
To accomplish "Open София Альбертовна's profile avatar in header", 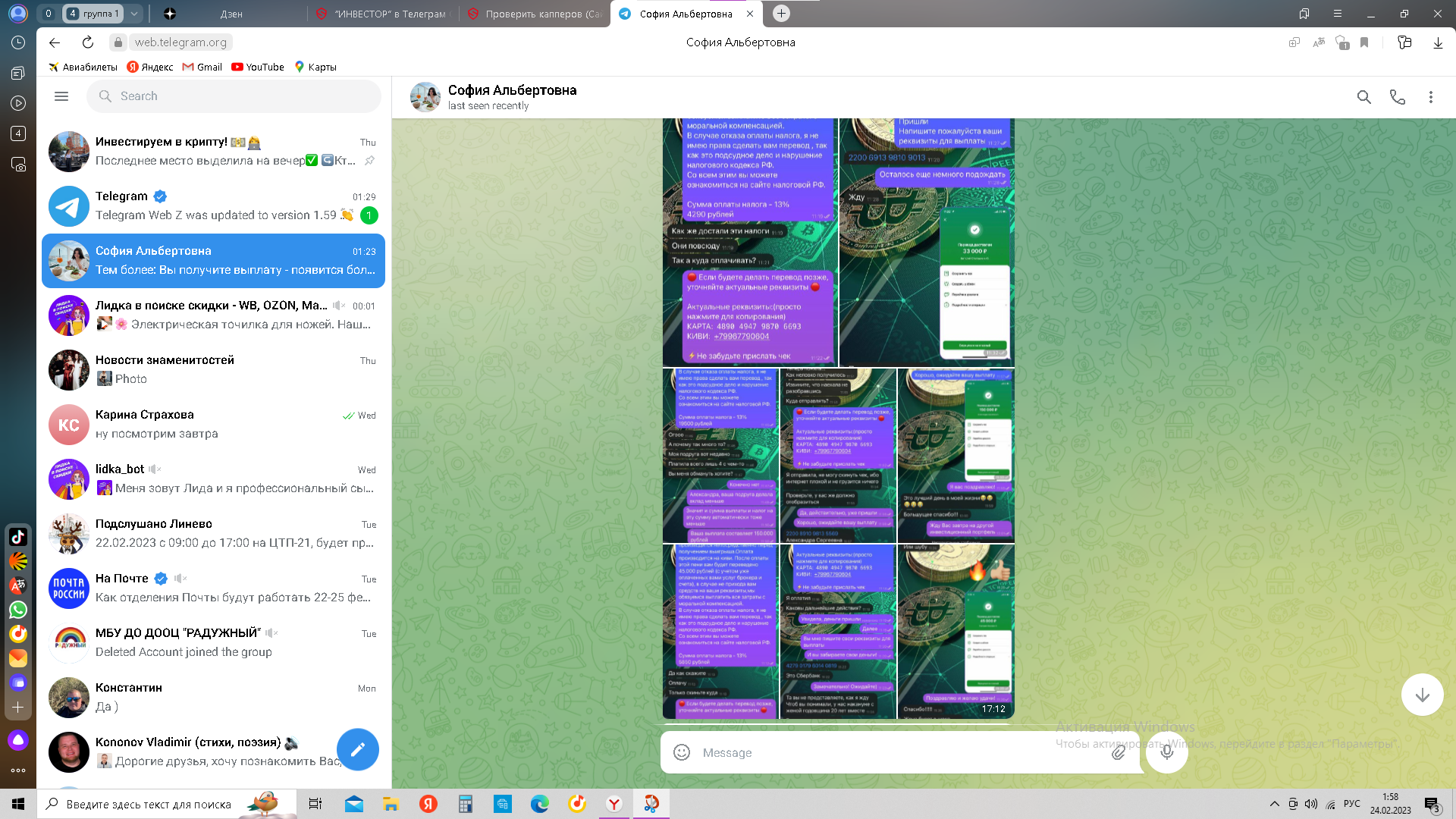I will [x=425, y=97].
